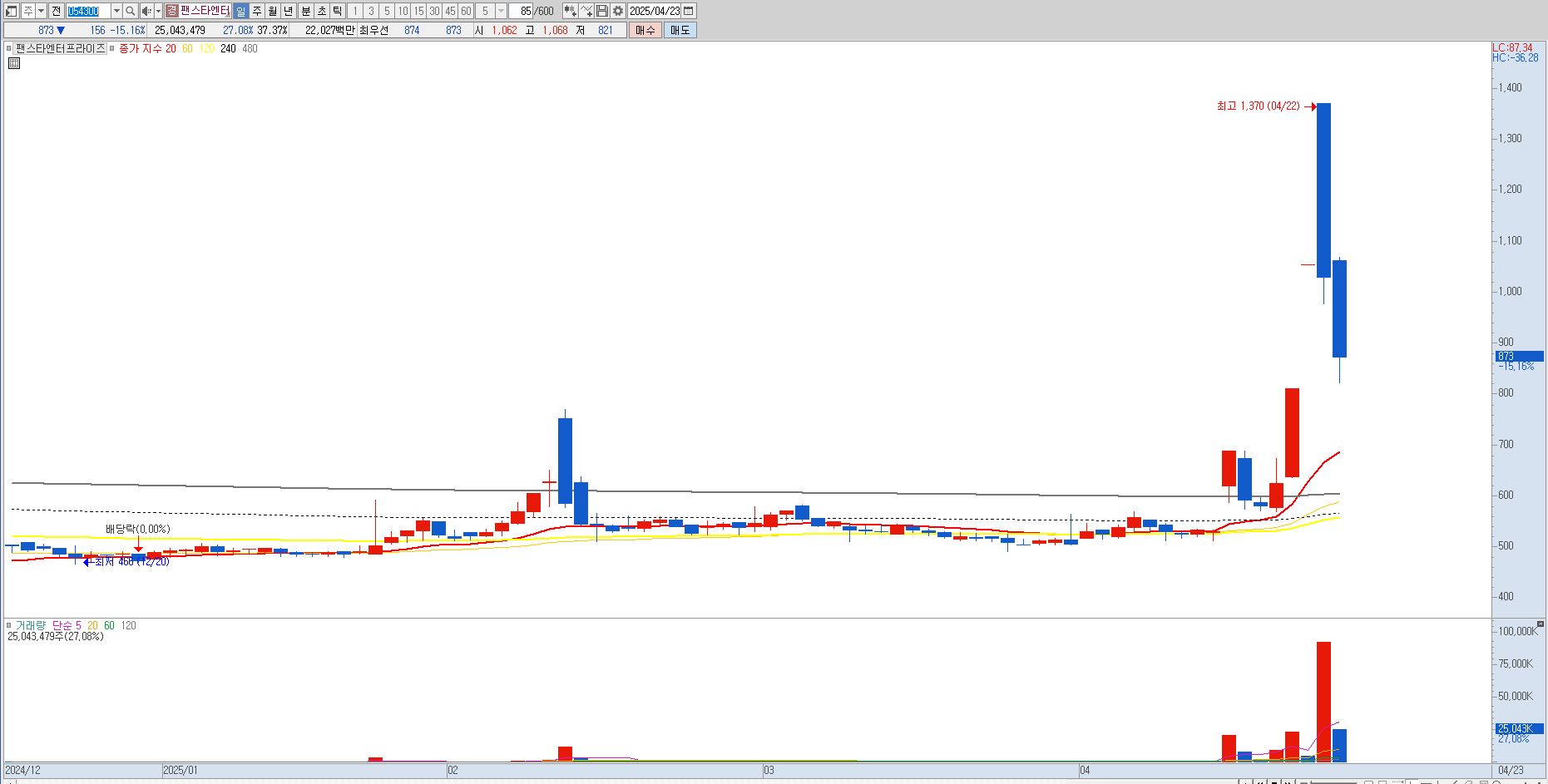Click the stock code input field 054300
1548x784 pixels.
(x=88, y=11)
